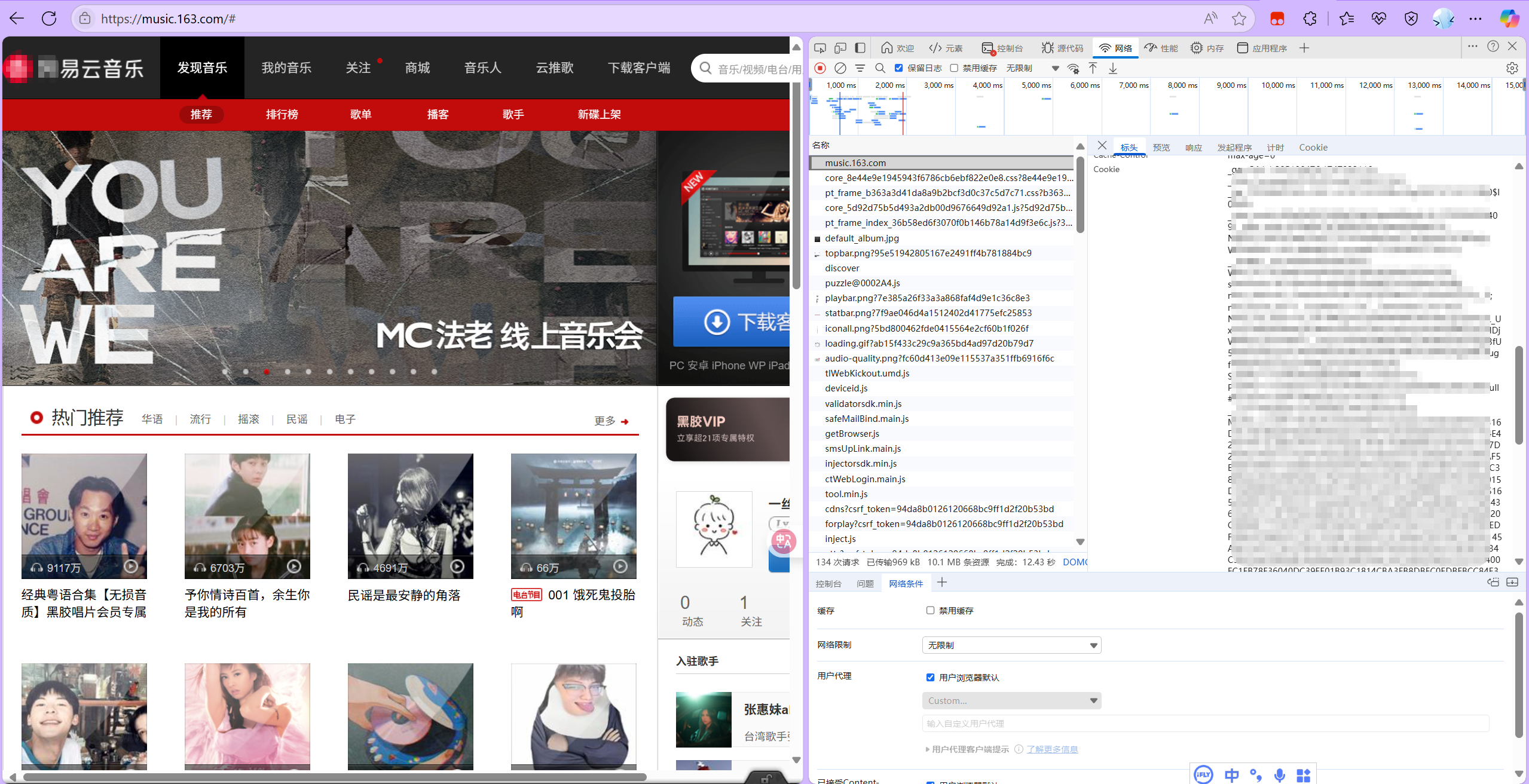The image size is (1529, 784).
Task: Open network panel settings gear
Action: pos(1512,68)
